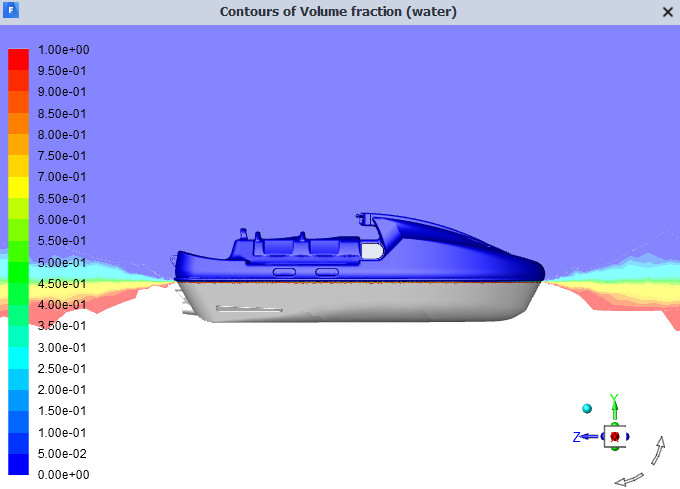The height and width of the screenshot is (489, 680).
Task: Click the legend value 6.50e-01
Action: [62, 199]
